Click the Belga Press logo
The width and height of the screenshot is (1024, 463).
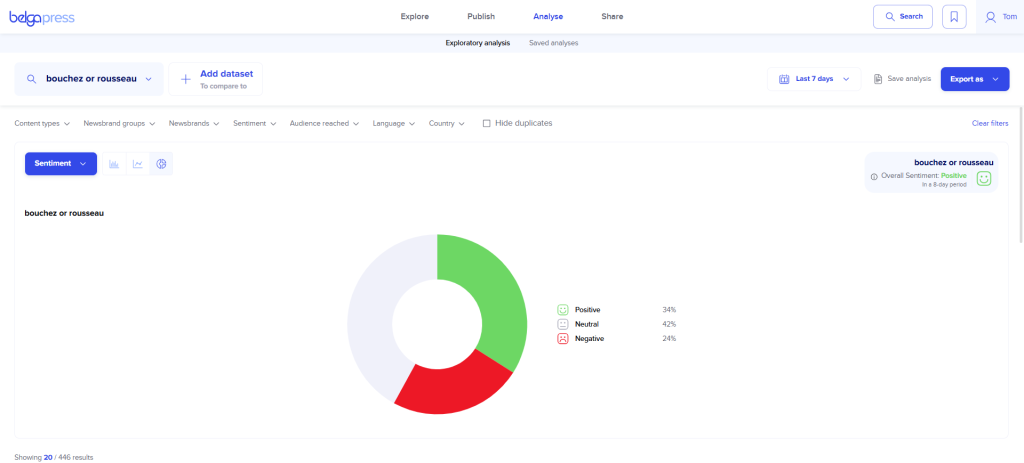[42, 17]
